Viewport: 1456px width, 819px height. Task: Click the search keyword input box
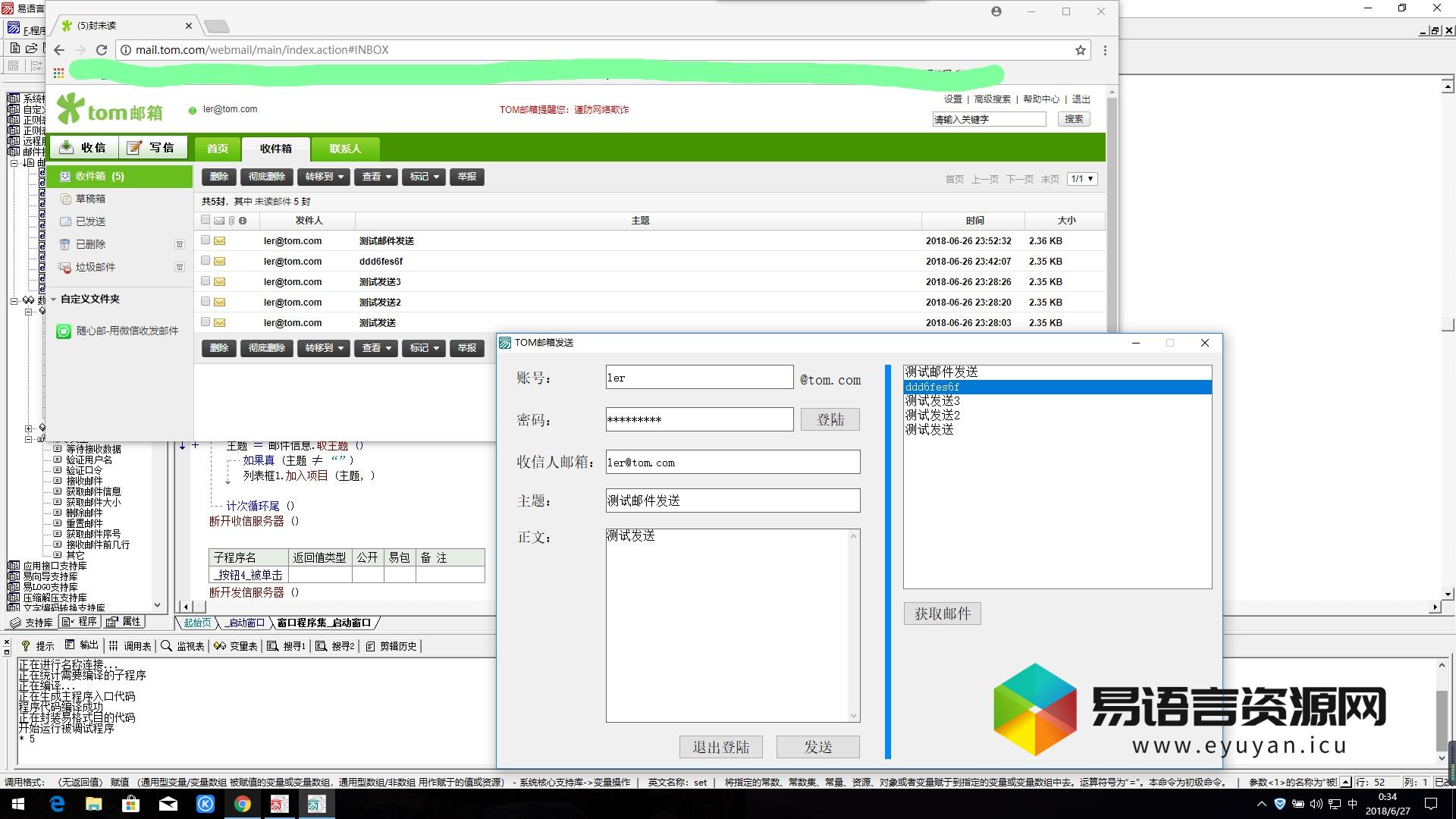tap(989, 119)
